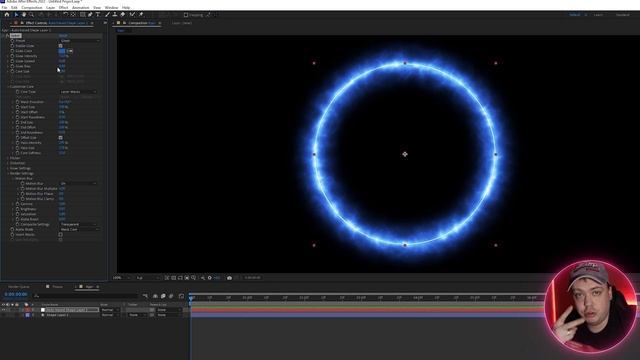Open the Composite Settings dropdown
Viewport: 640px width, 360px height.
(78, 224)
